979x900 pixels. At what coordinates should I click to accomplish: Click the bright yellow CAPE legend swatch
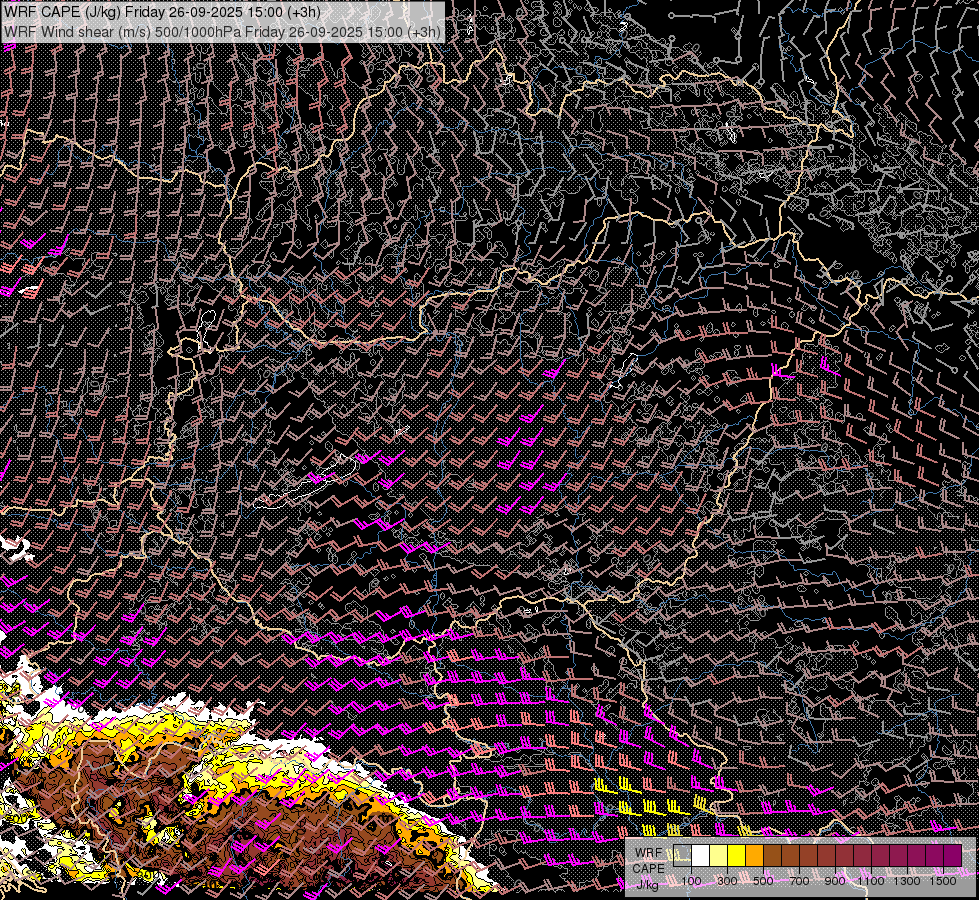[737, 855]
